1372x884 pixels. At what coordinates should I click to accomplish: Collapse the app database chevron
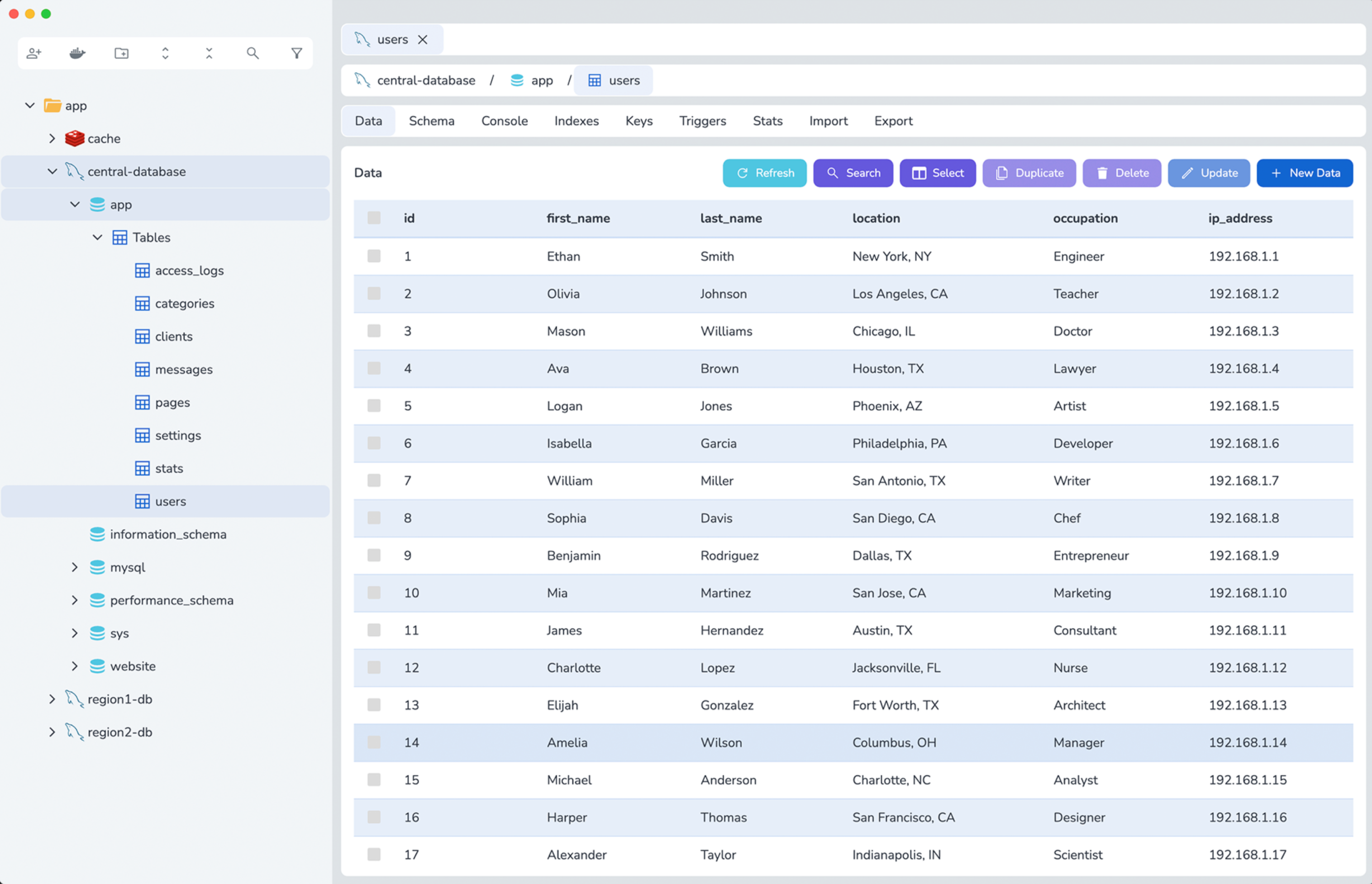(75, 205)
